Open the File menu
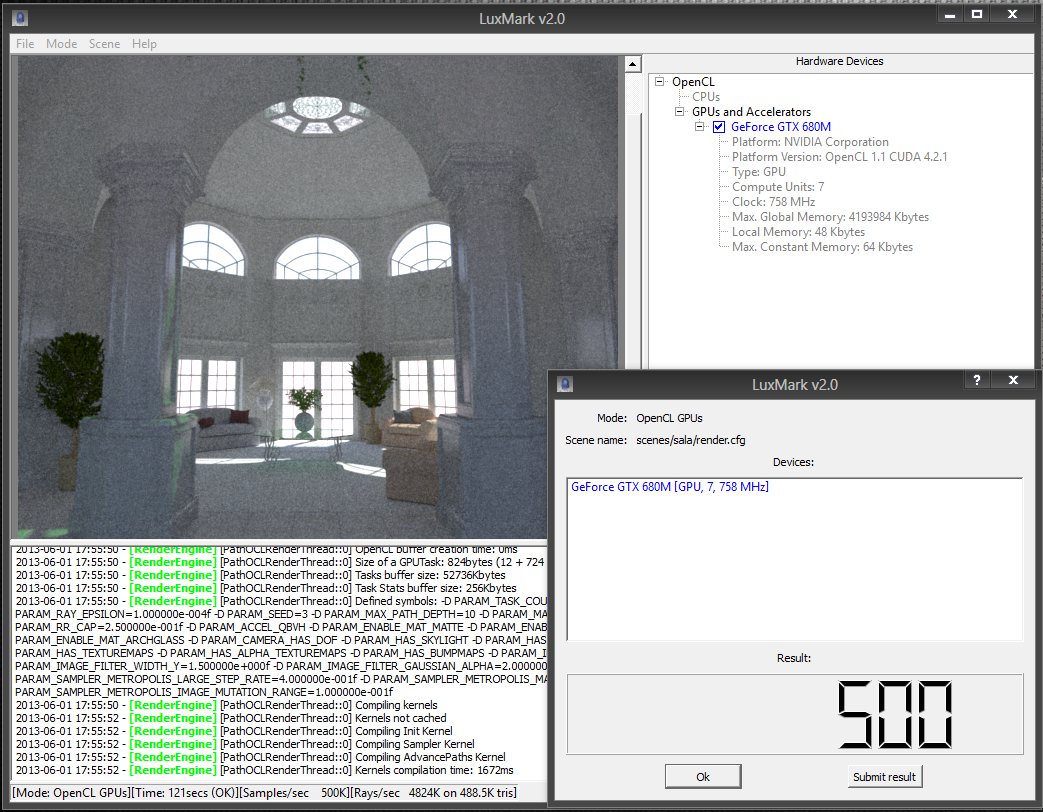Viewport: 1043px width, 812px height. tap(25, 44)
